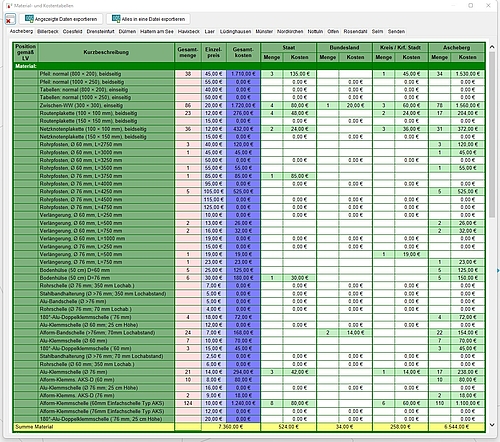Switch to the Billerbeck tab
This screenshot has height=442, width=500.
(x=48, y=31)
